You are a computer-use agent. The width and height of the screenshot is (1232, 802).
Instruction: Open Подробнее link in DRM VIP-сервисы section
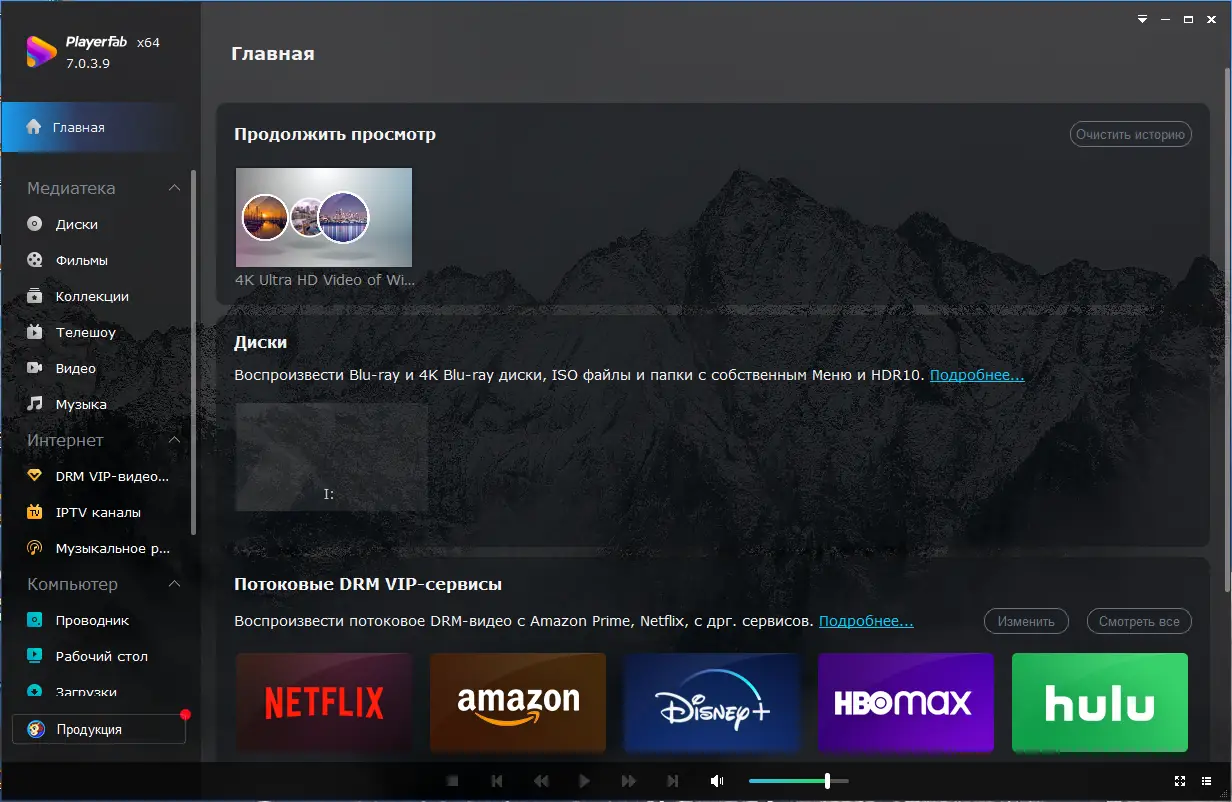click(866, 621)
